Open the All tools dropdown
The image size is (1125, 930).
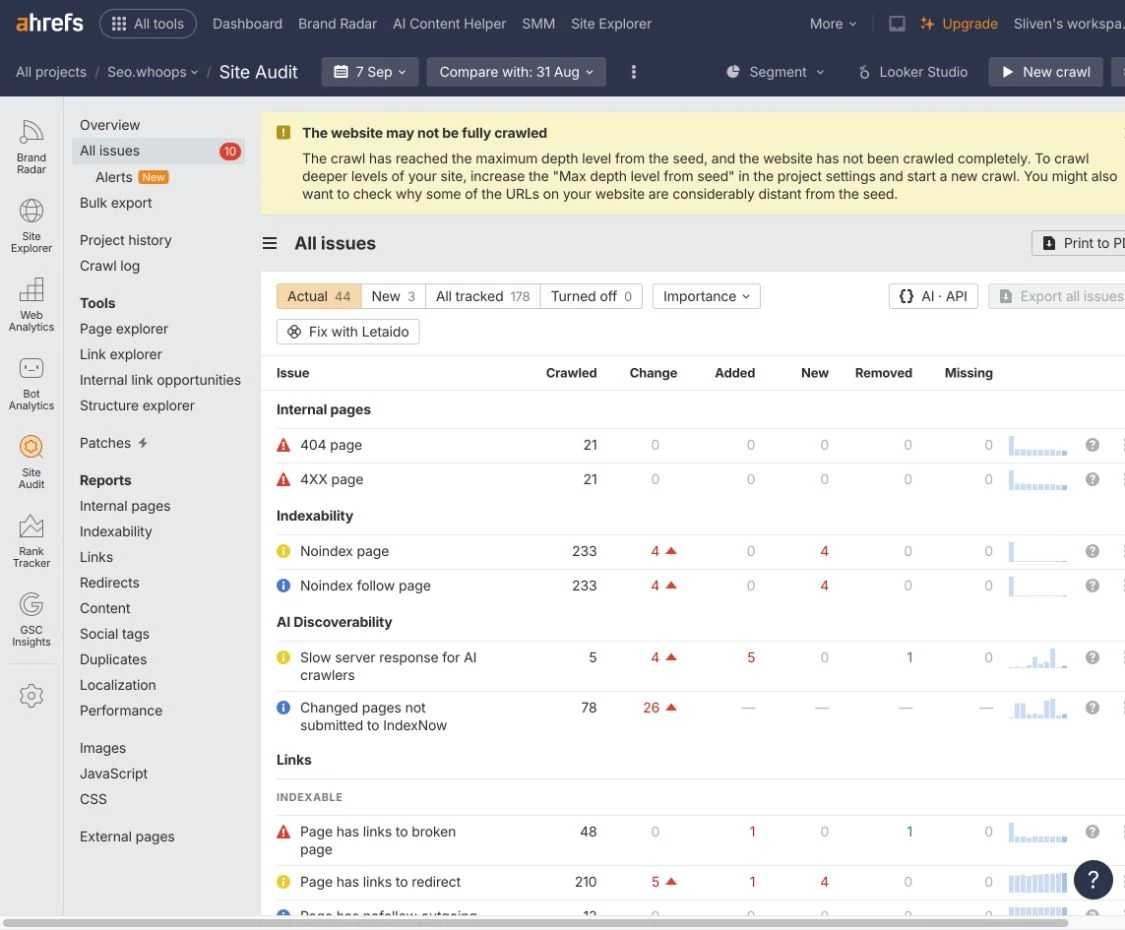pos(148,24)
